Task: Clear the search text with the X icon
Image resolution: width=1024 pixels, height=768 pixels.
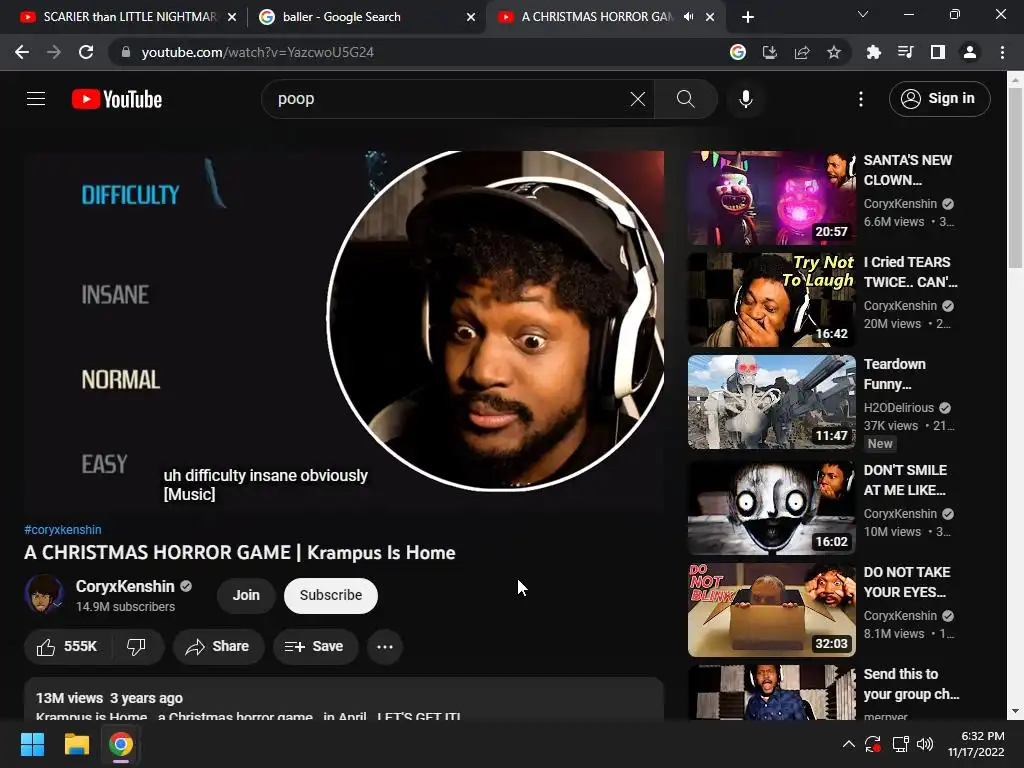Action: point(638,99)
